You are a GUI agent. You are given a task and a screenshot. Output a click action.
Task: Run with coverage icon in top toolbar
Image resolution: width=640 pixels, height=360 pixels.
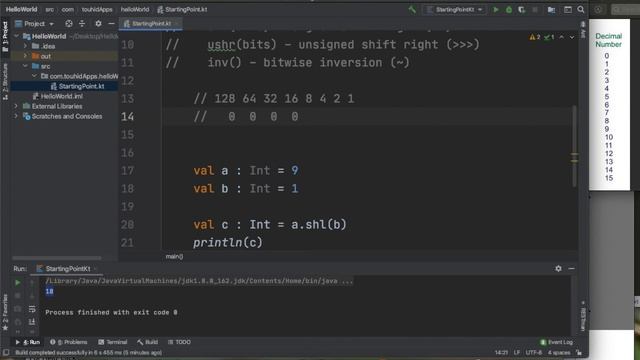522,9
